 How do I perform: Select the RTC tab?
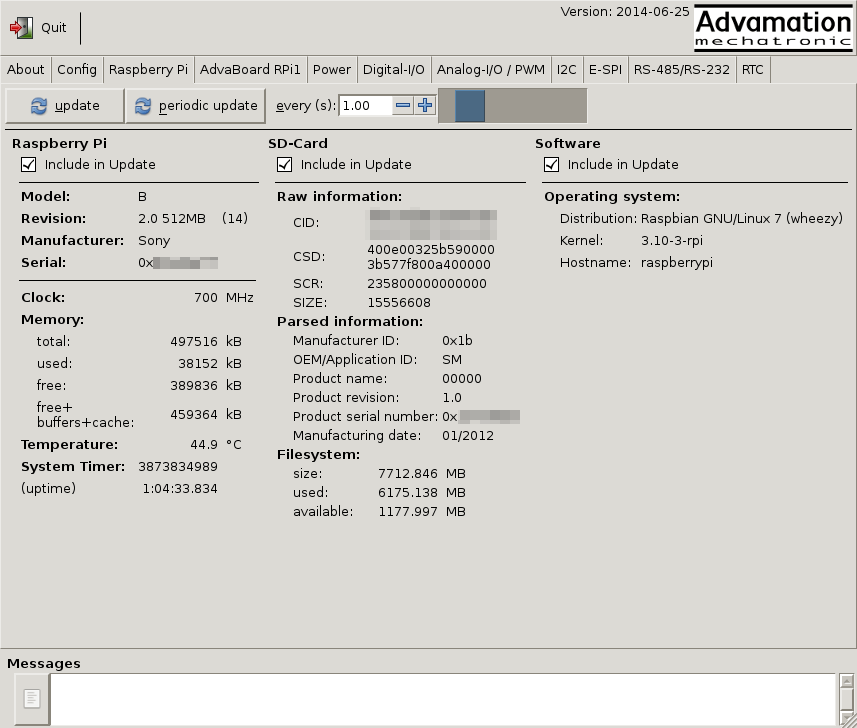[x=753, y=70]
